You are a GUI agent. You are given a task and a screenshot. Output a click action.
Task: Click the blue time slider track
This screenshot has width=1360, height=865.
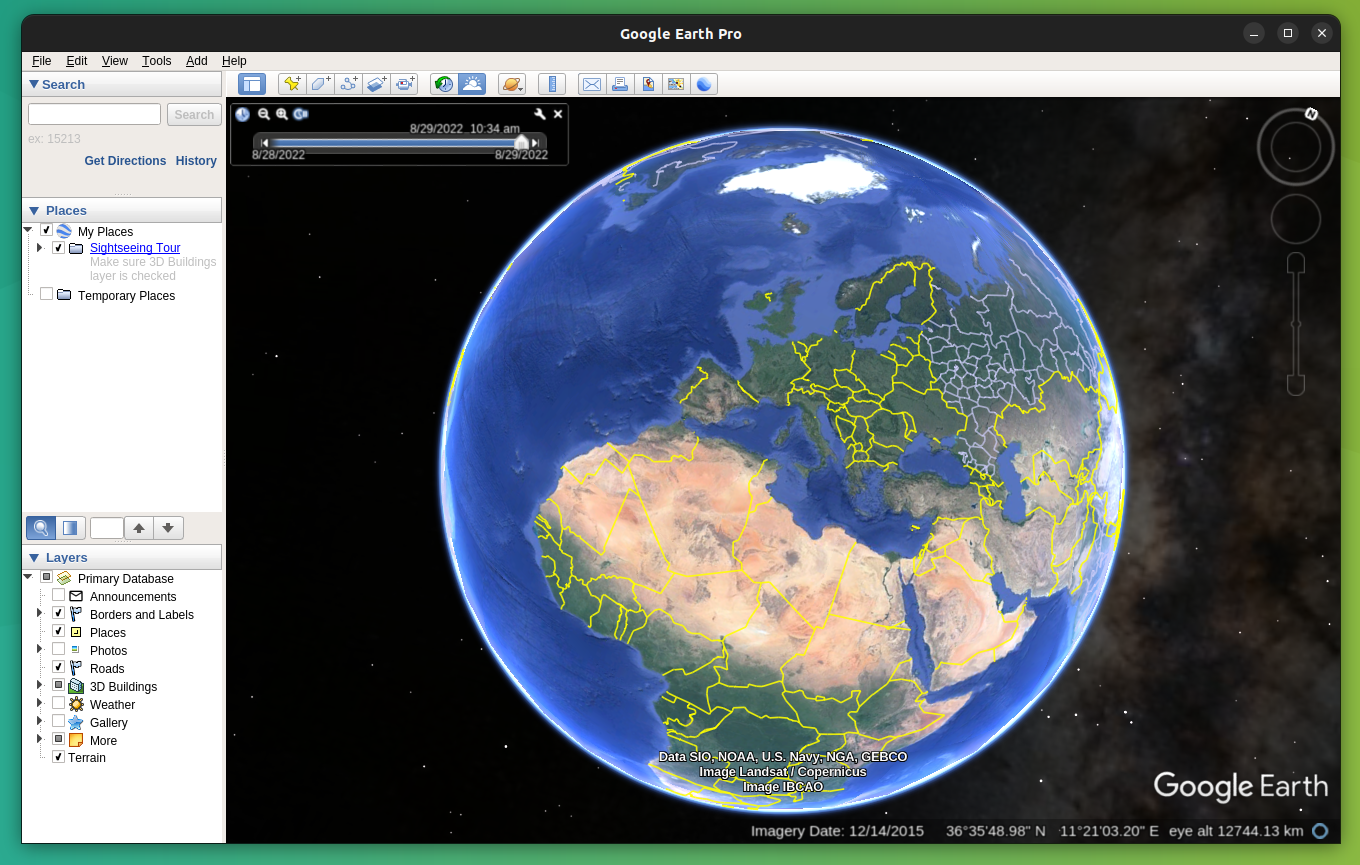pyautogui.click(x=393, y=143)
